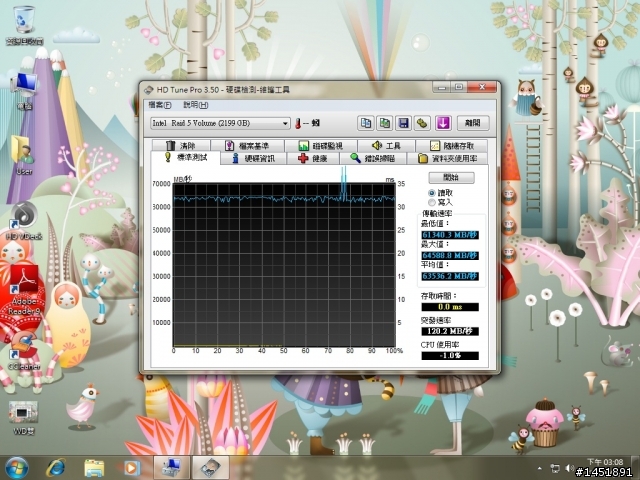This screenshot has height=480, width=640.
Task: Open the 說明(H) menu
Action: (x=196, y=105)
